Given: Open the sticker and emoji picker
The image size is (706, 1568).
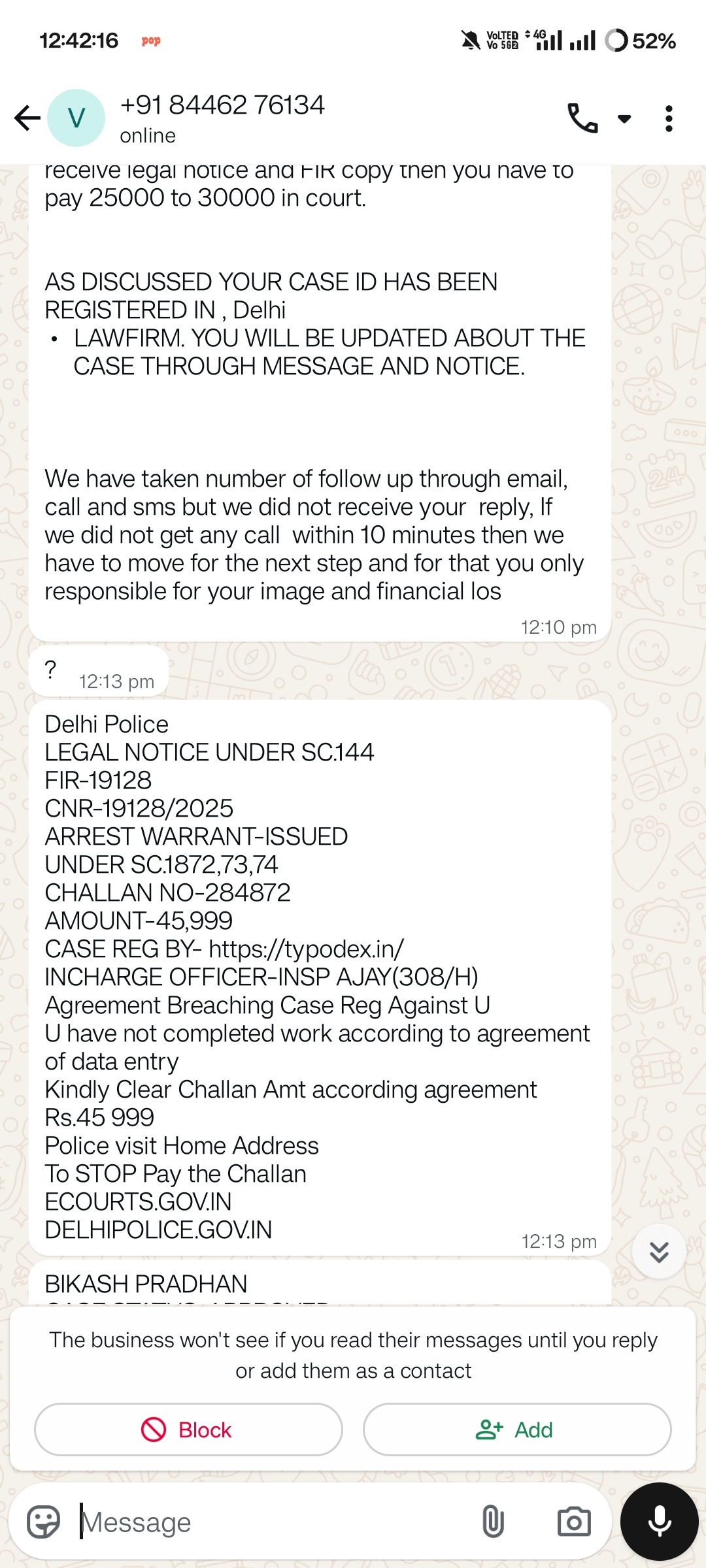Looking at the screenshot, I should coord(44,1522).
